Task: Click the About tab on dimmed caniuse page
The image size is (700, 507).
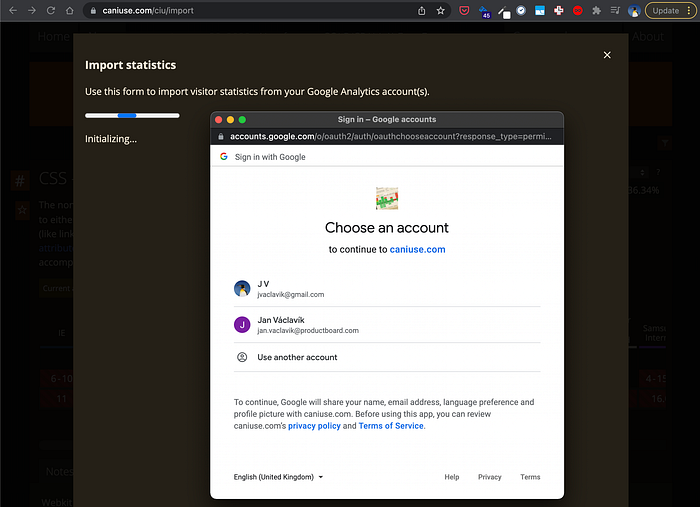Action: pos(648,37)
